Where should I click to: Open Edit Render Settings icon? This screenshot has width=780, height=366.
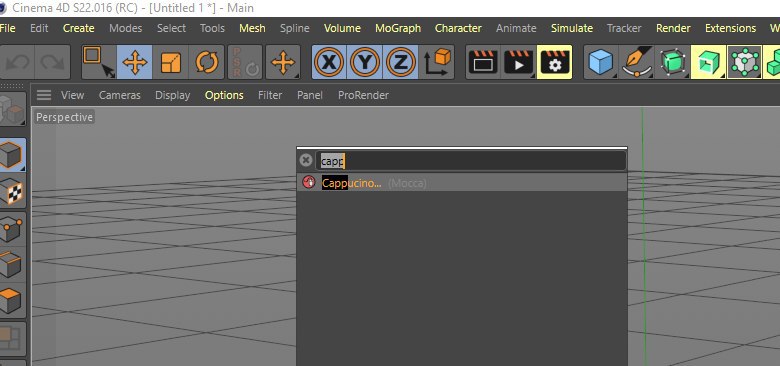click(x=554, y=63)
